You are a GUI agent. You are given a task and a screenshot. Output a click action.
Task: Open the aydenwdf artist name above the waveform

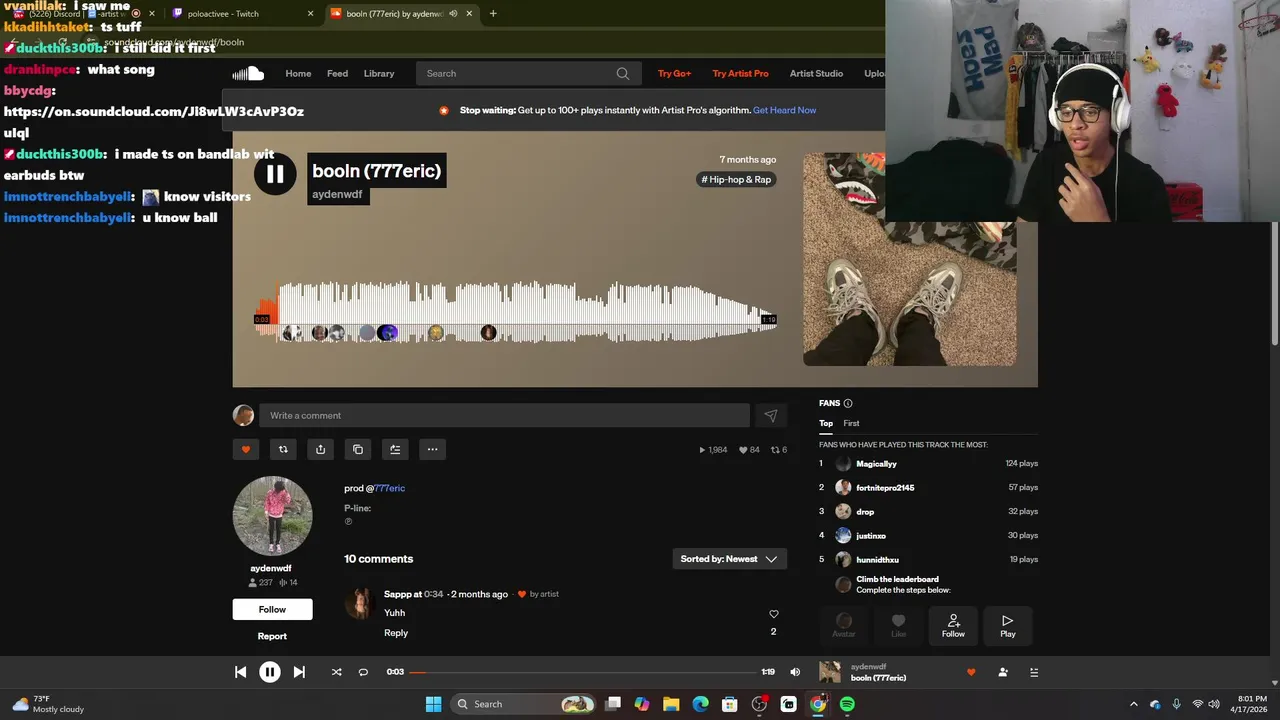point(337,194)
